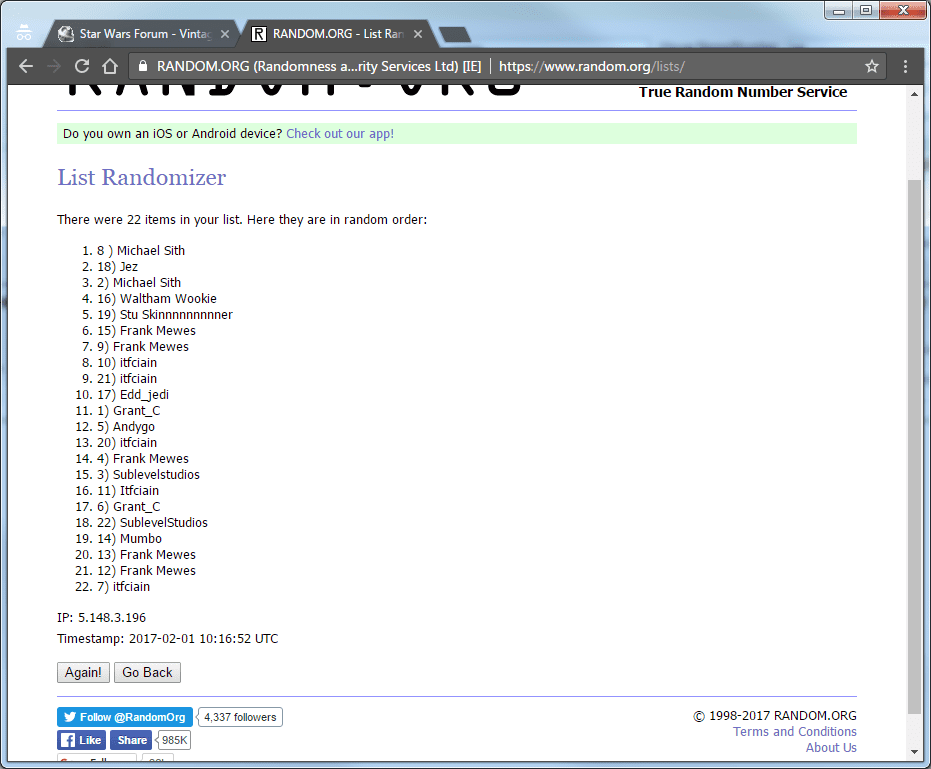The image size is (931, 769).
Task: Open the About Us link
Action: click(831, 748)
